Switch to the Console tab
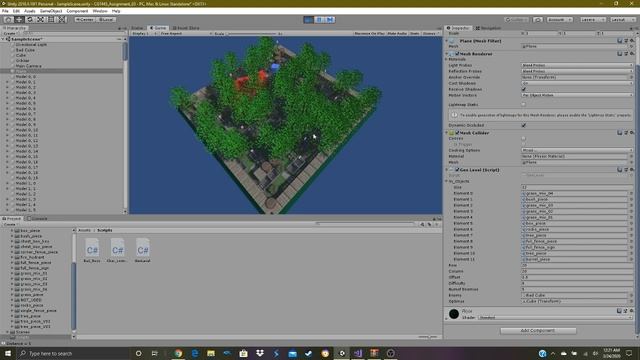Image resolution: width=640 pixels, height=360 pixels. tap(38, 219)
